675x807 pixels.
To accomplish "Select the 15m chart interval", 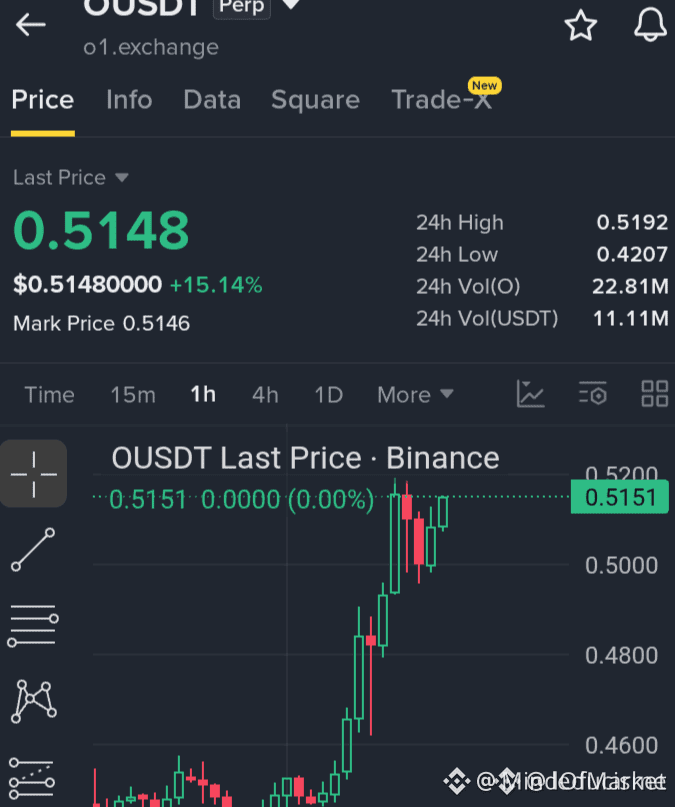I will pyautogui.click(x=133, y=395).
